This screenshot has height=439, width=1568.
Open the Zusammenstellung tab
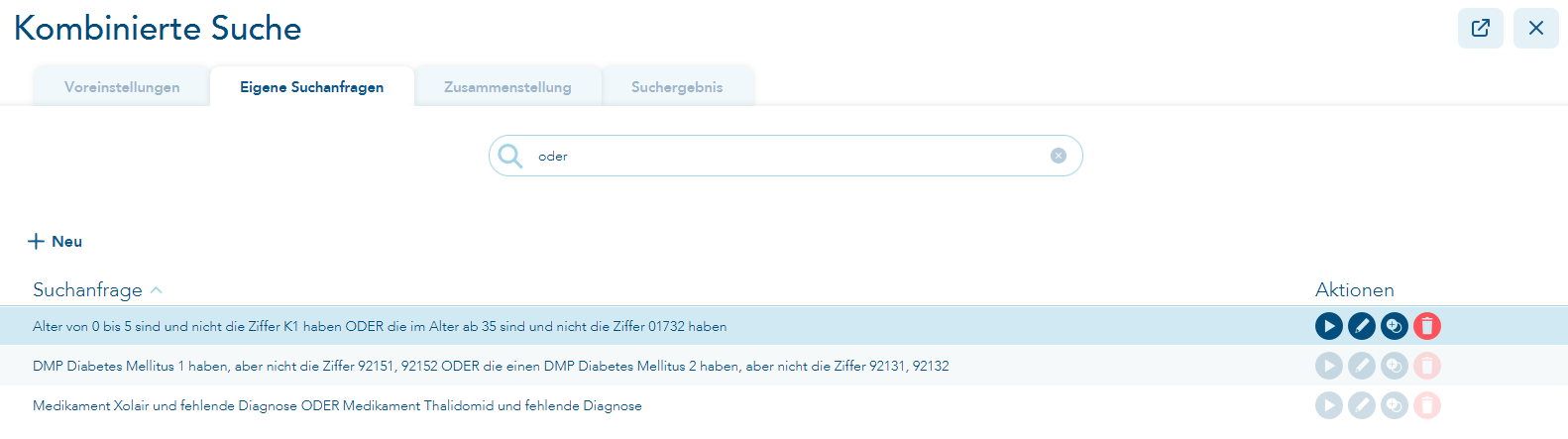point(507,87)
